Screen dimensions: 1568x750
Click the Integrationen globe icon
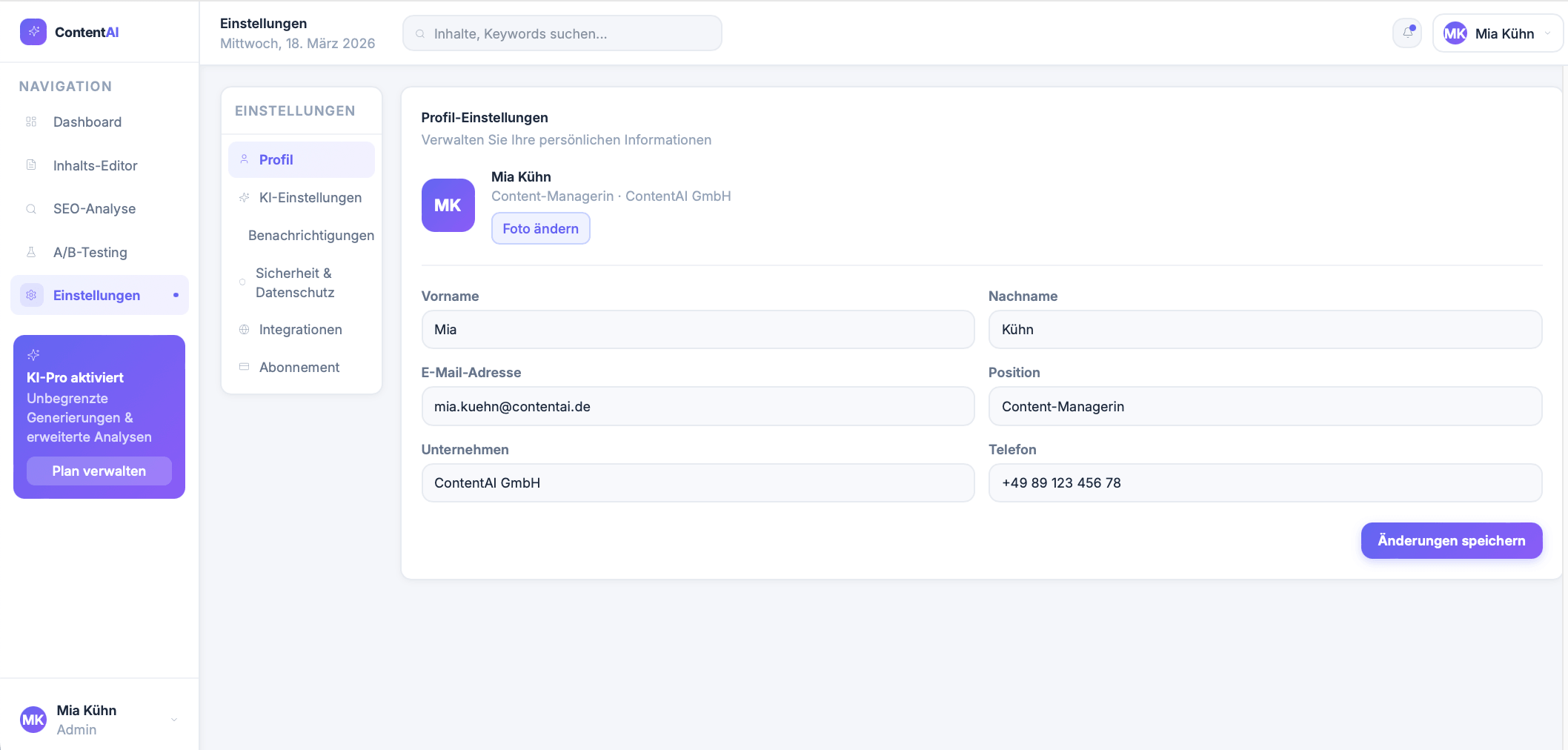tap(244, 329)
